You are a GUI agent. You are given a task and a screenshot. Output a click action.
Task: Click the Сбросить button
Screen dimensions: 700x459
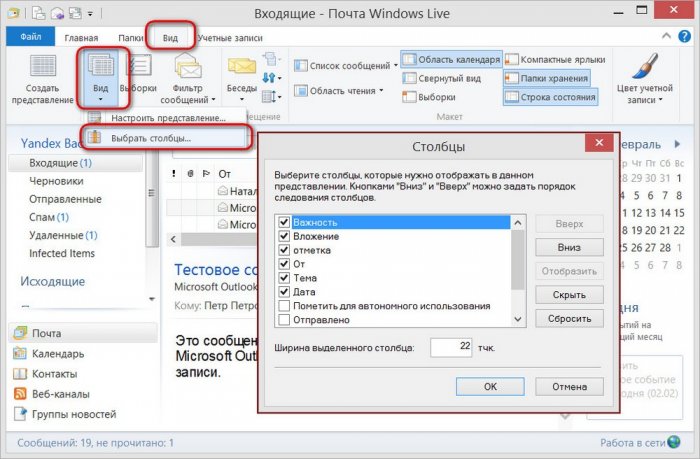[569, 319]
